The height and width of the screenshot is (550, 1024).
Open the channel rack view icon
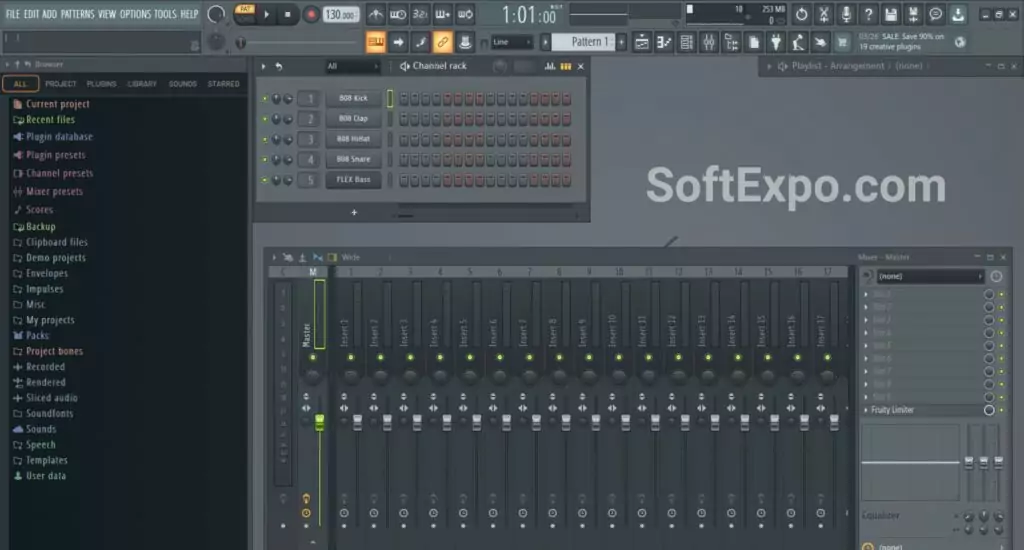coord(686,42)
